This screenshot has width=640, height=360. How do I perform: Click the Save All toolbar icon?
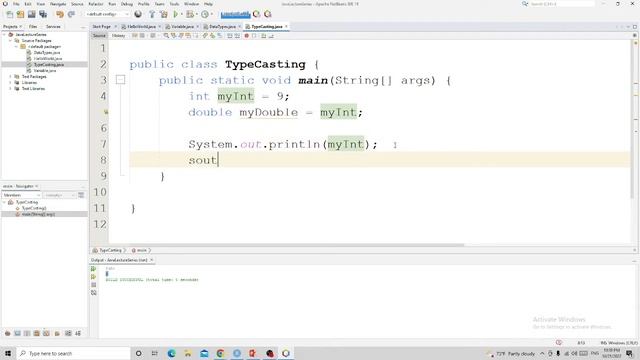tap(43, 14)
